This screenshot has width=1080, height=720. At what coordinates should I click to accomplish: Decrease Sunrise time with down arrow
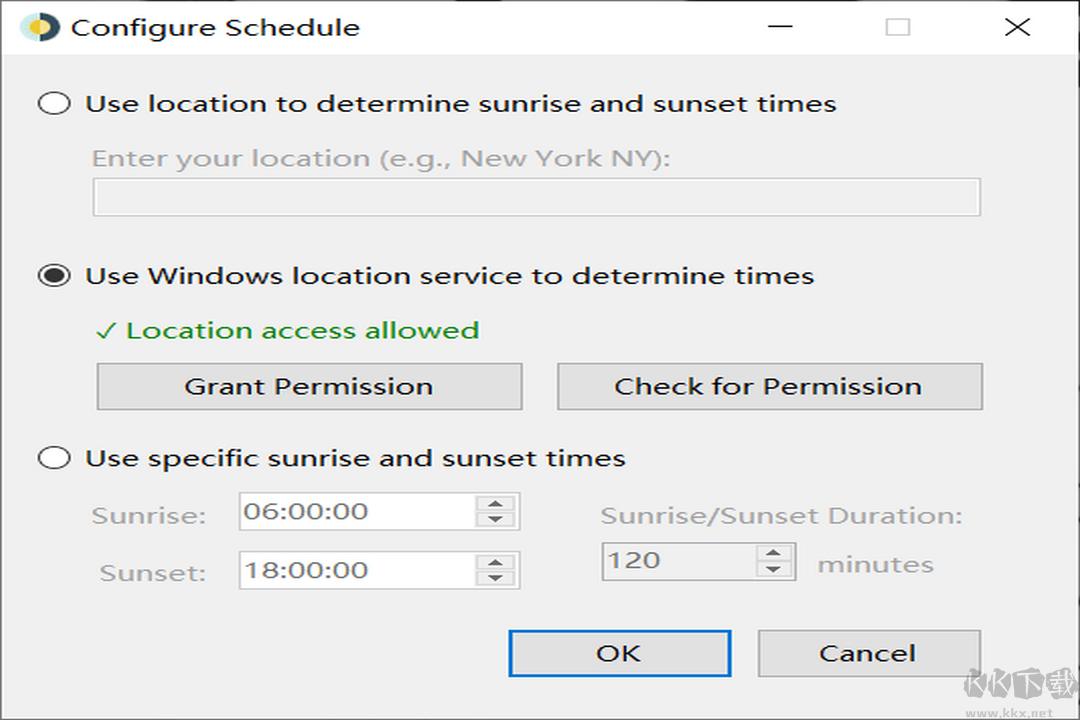tap(495, 520)
